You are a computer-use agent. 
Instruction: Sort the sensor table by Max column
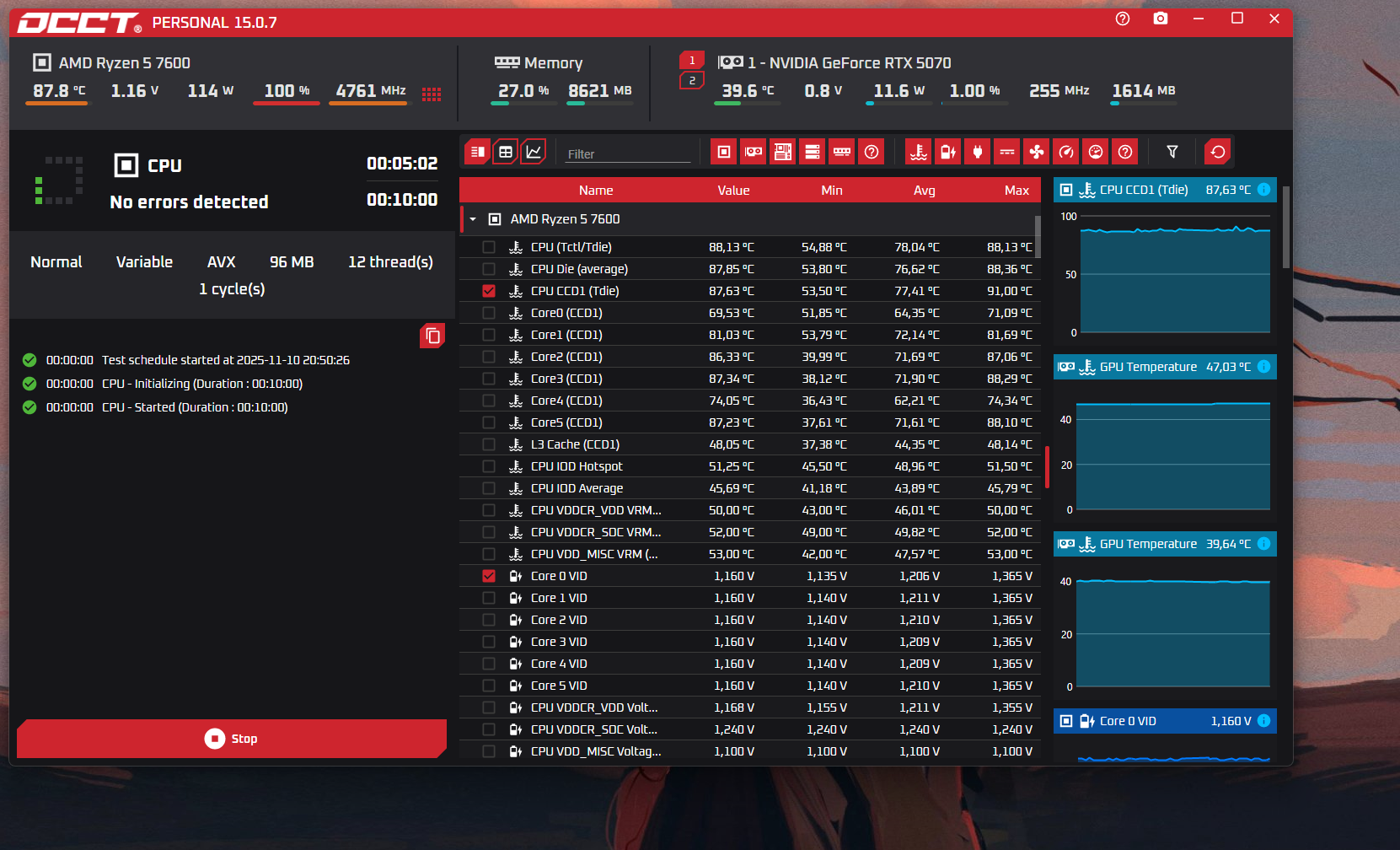1016,191
